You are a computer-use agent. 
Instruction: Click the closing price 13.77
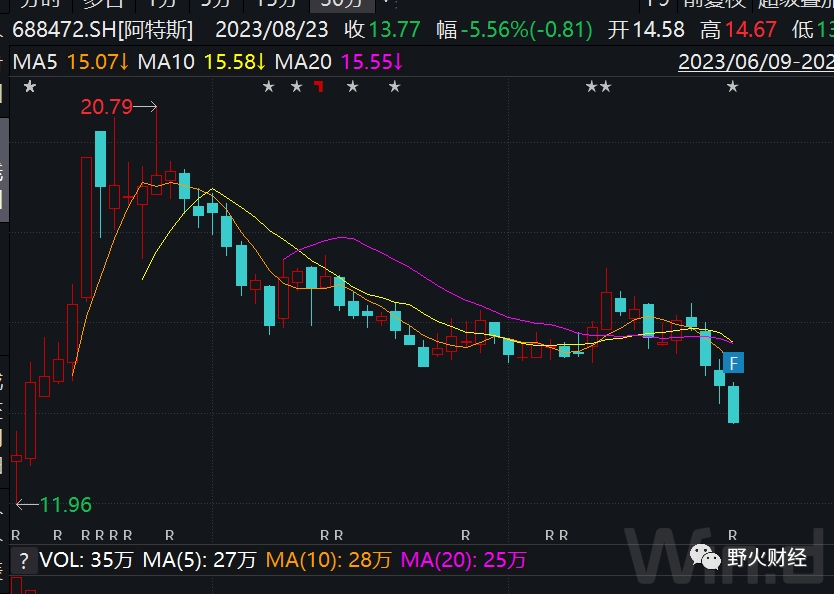(395, 30)
